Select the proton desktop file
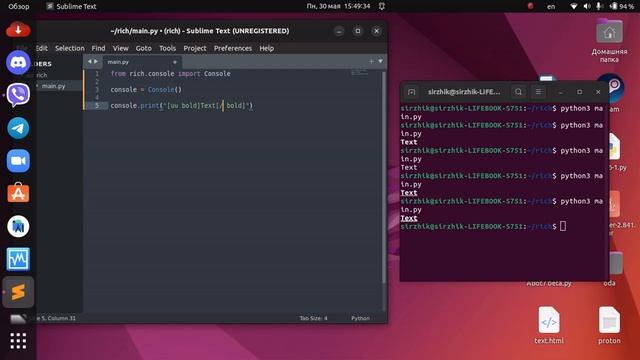Screen dimensions: 640x360 609,325
